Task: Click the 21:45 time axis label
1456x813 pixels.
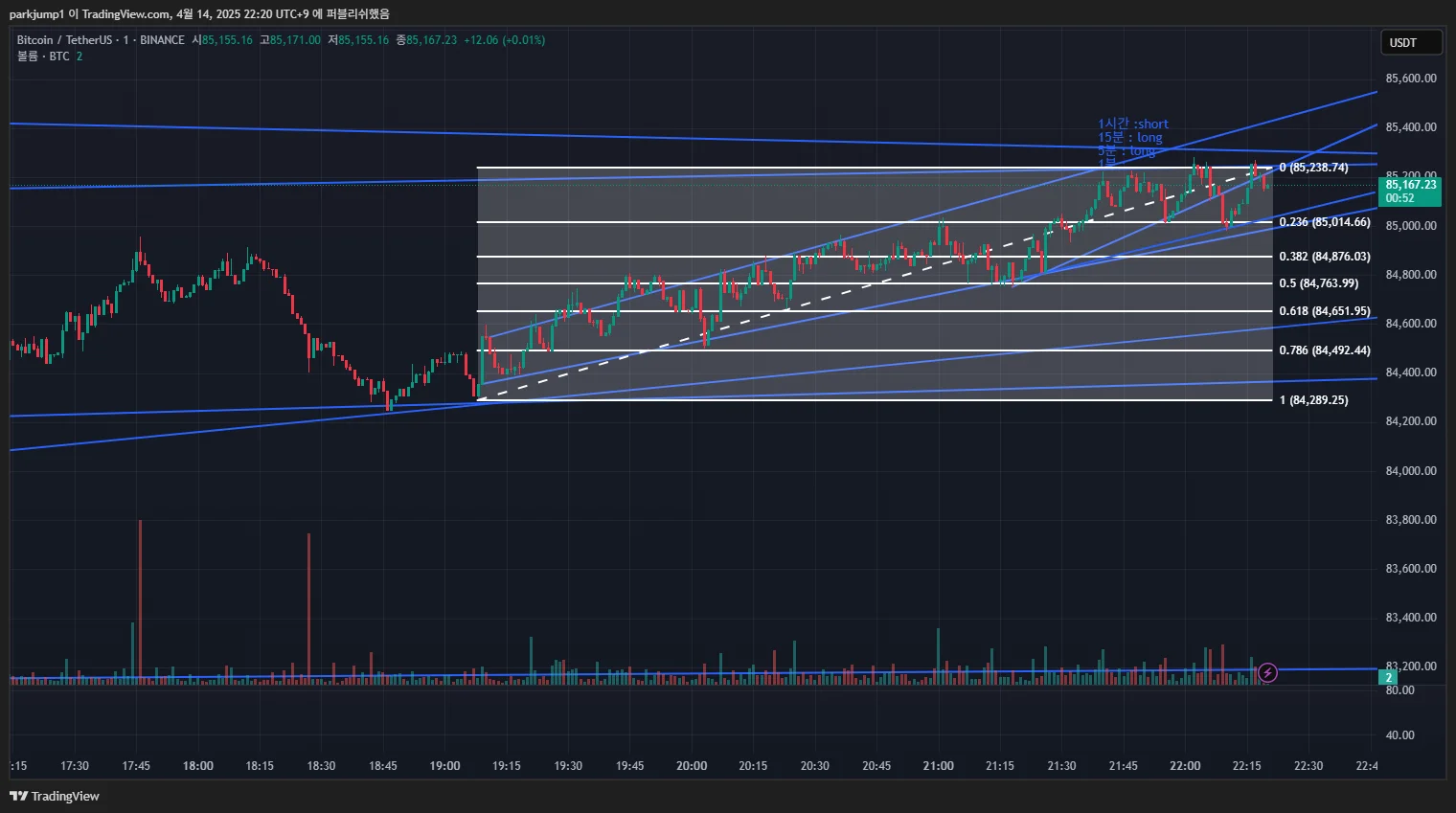Action: pyautogui.click(x=1123, y=766)
